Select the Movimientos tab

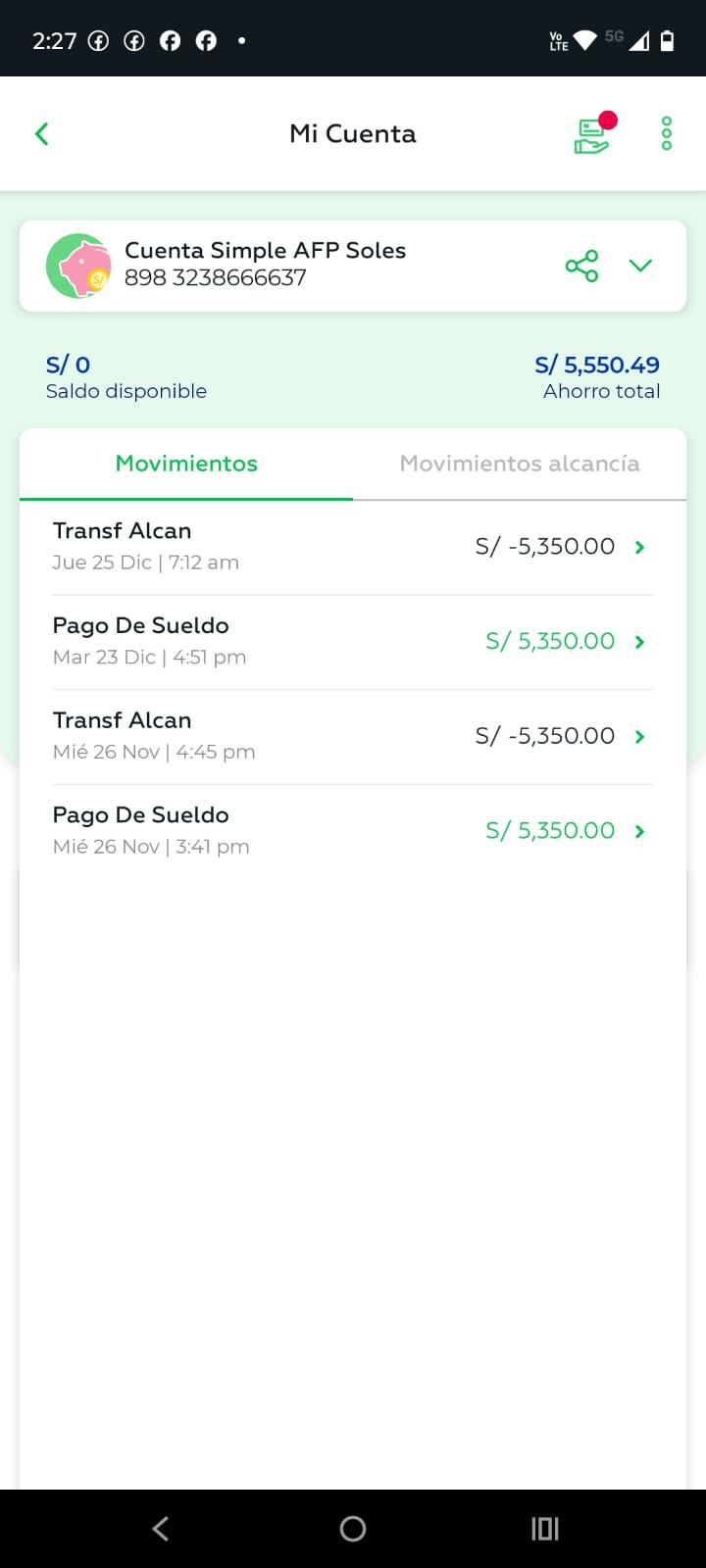click(x=186, y=464)
